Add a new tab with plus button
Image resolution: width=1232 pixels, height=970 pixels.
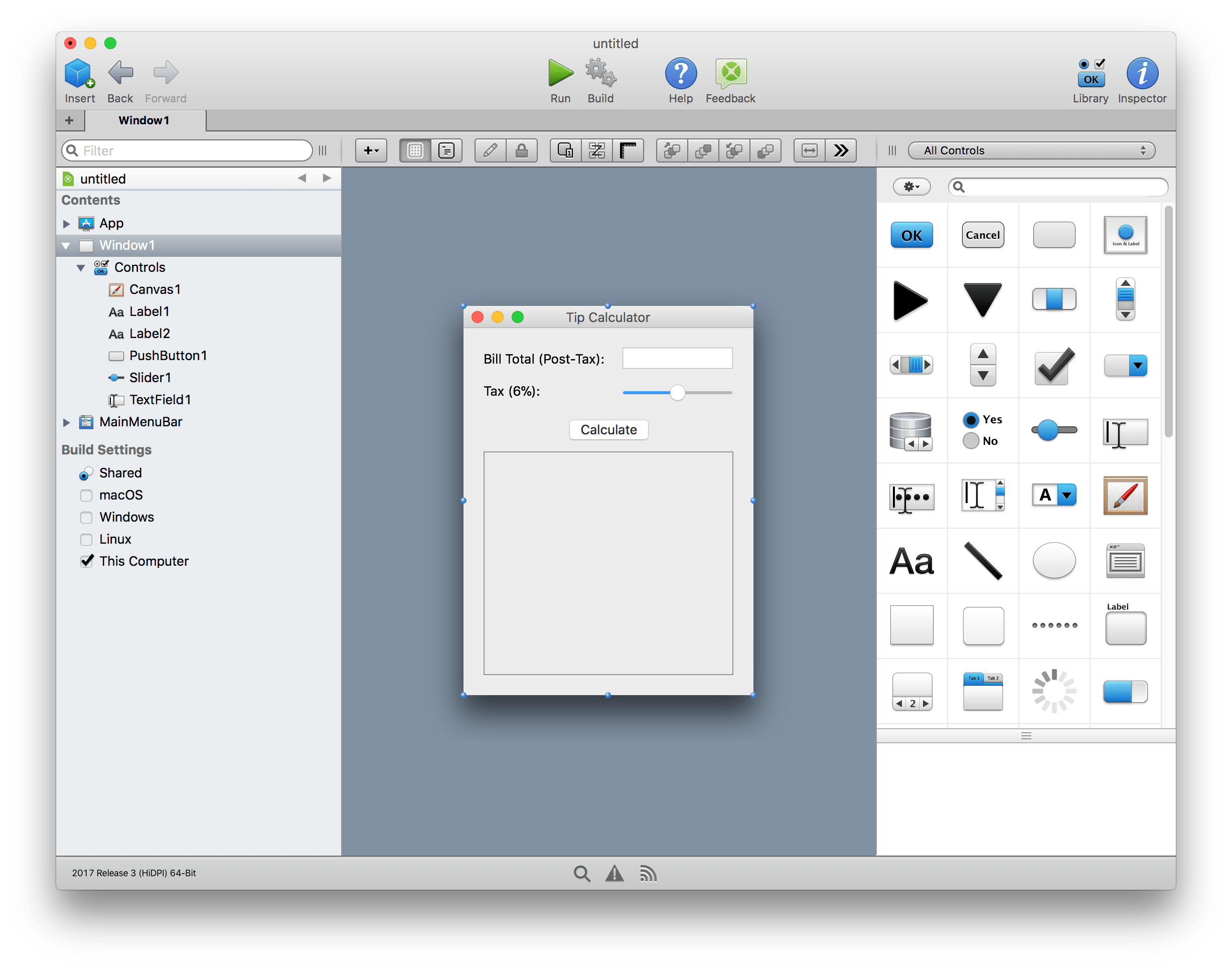coord(69,120)
